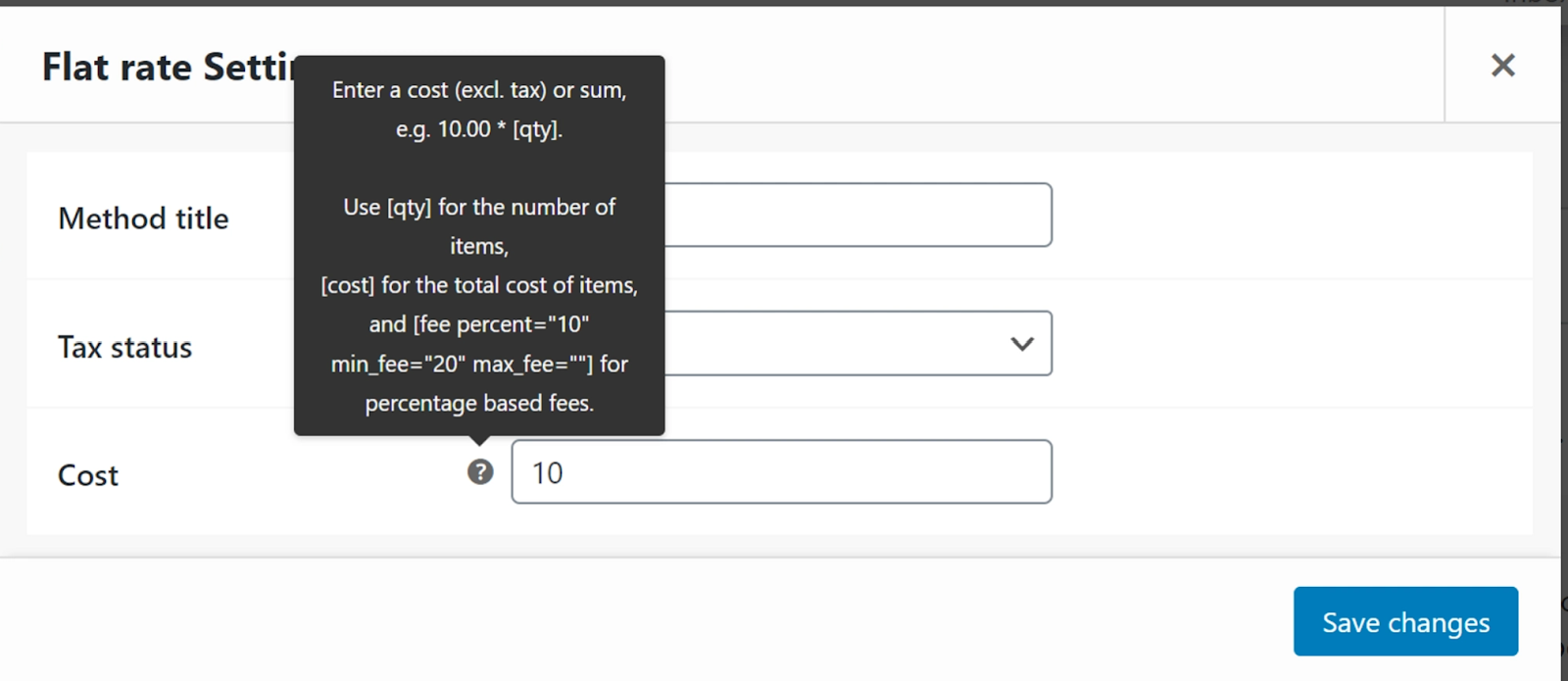Click the Method title label
Viewport: 1568px width, 681px height.
(143, 219)
